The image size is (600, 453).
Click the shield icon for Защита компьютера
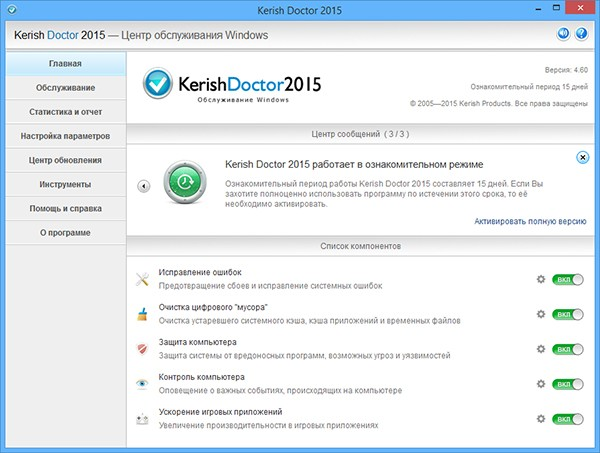click(142, 349)
